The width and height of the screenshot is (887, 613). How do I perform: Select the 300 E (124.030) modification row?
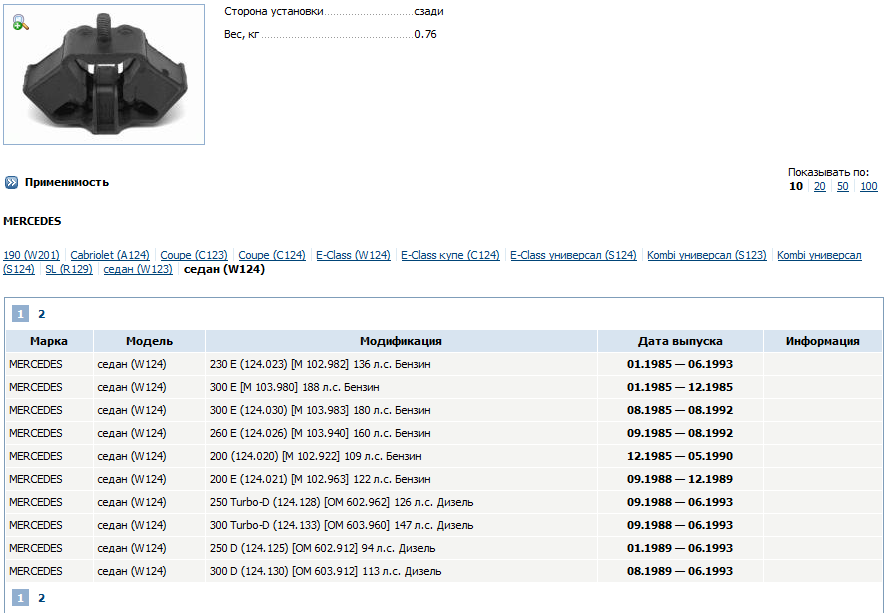(x=444, y=410)
